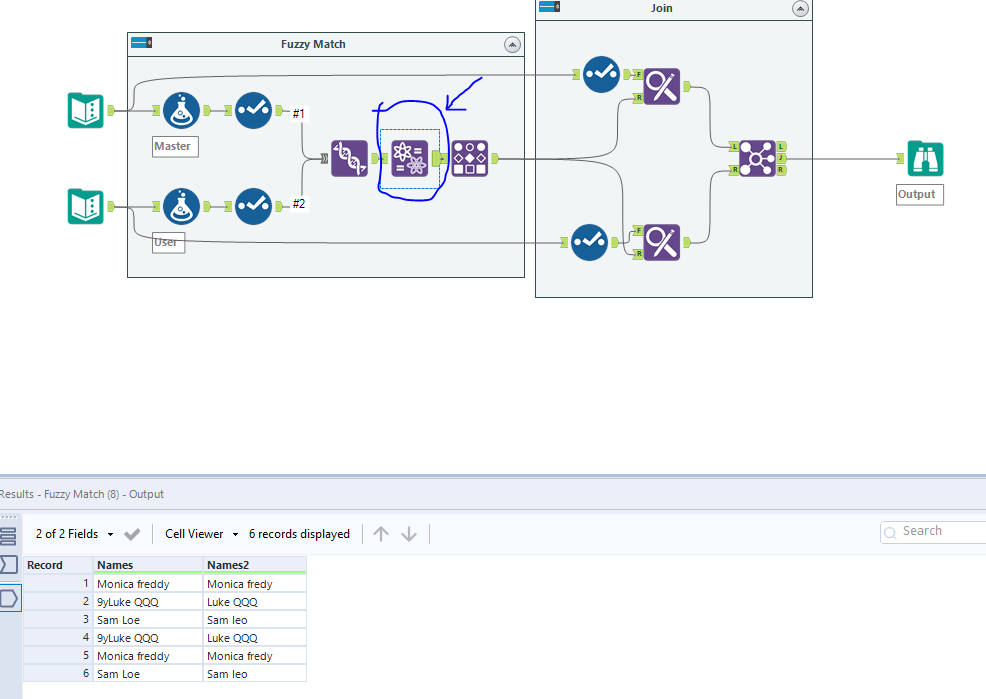Click the up arrow in results toolbar
Screen dimensions: 986x699
(380, 534)
